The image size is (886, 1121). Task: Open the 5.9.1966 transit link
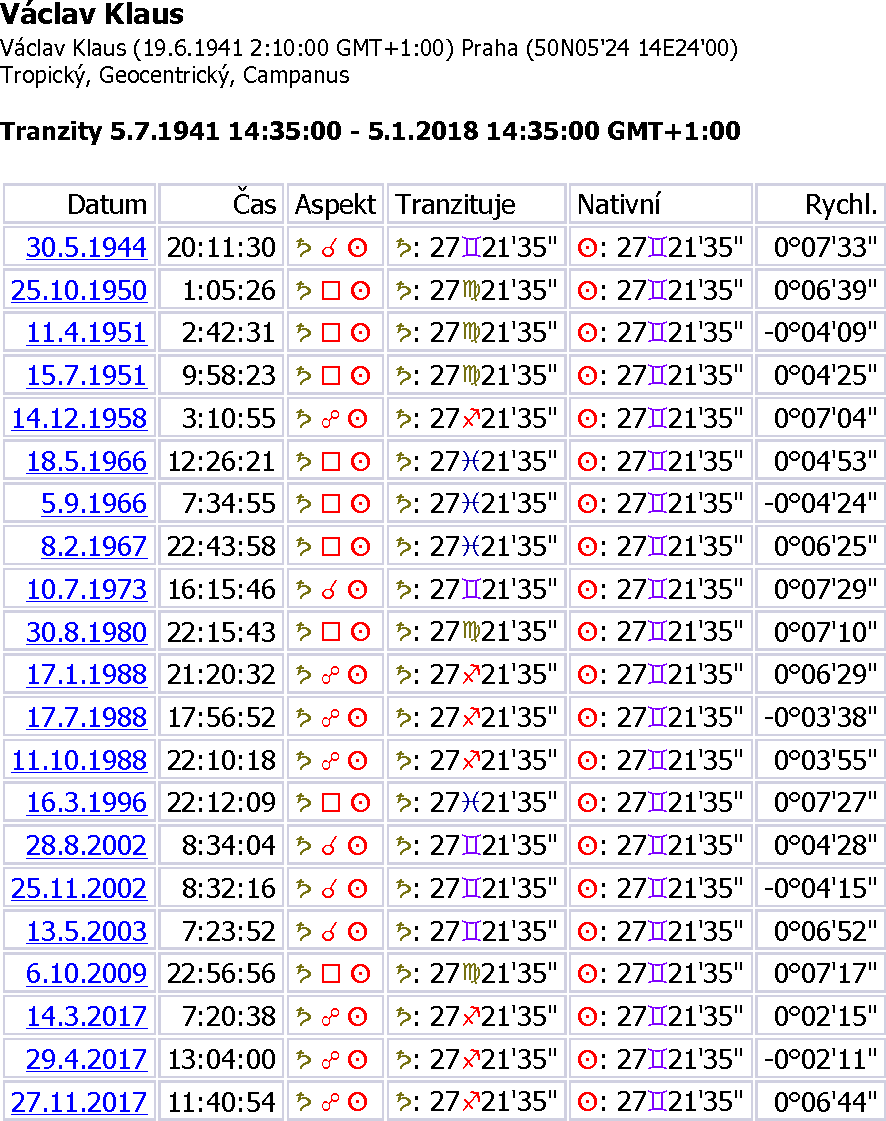(x=94, y=503)
